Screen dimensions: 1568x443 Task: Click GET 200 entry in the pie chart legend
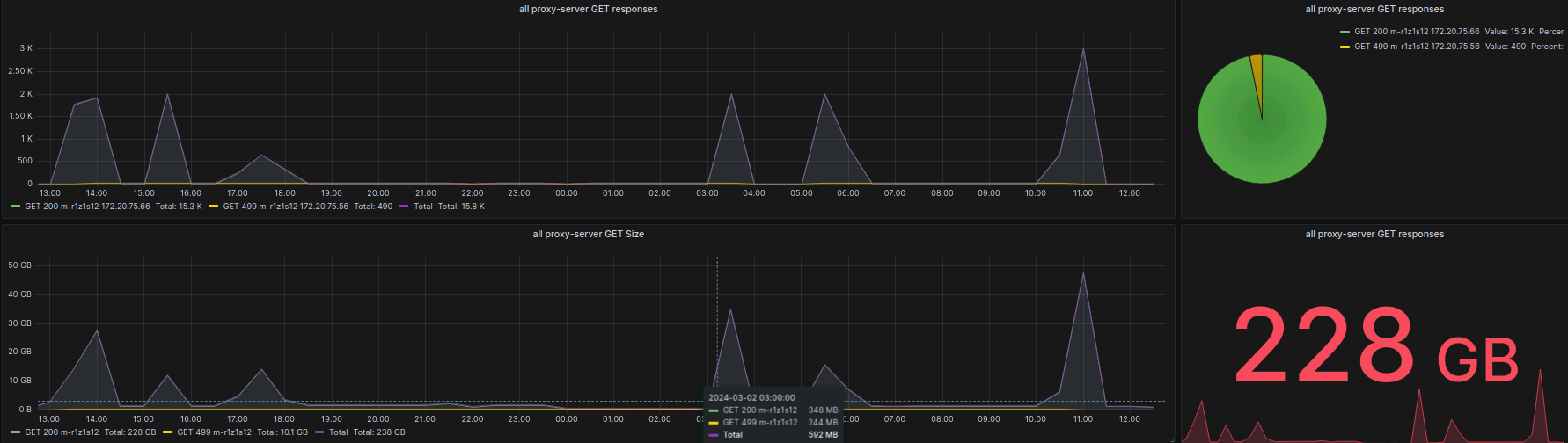click(1417, 32)
